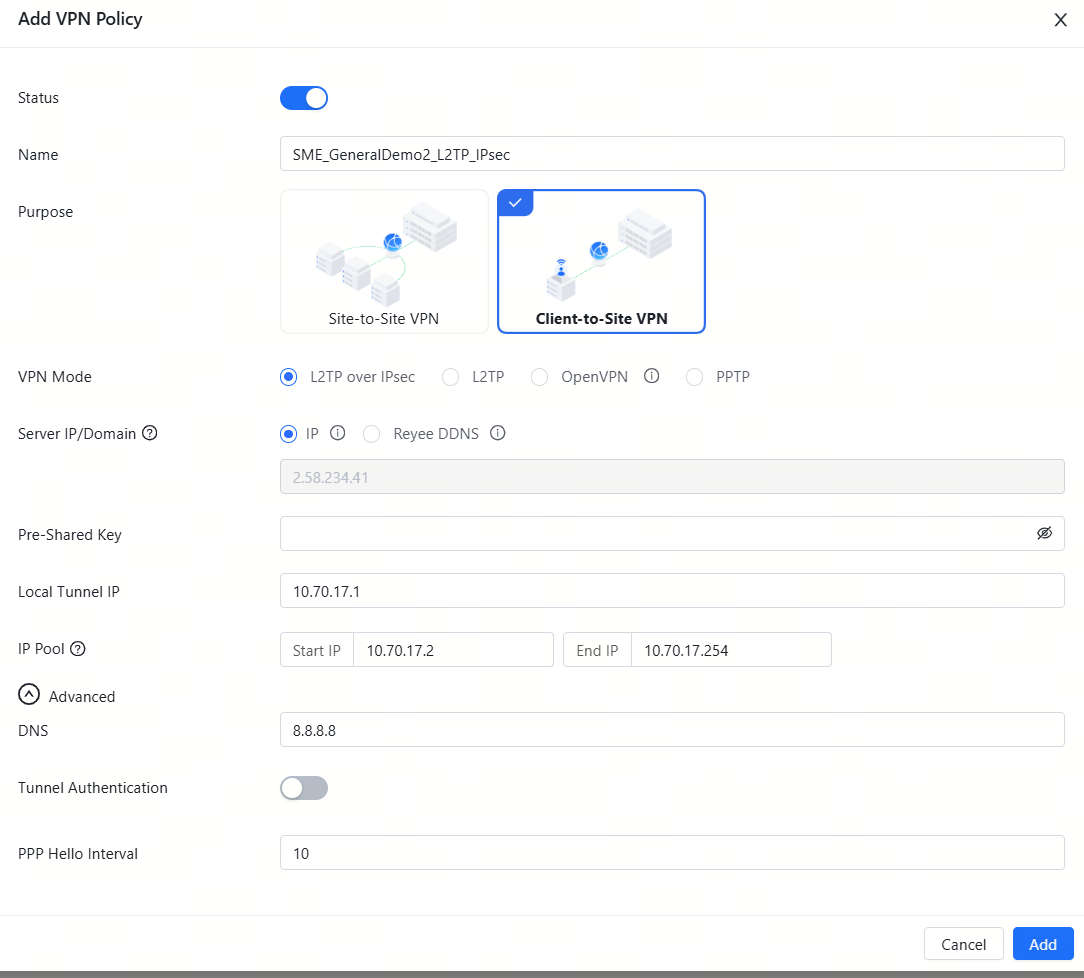Select the Client-to-Site VPN purpose card

tap(601, 261)
